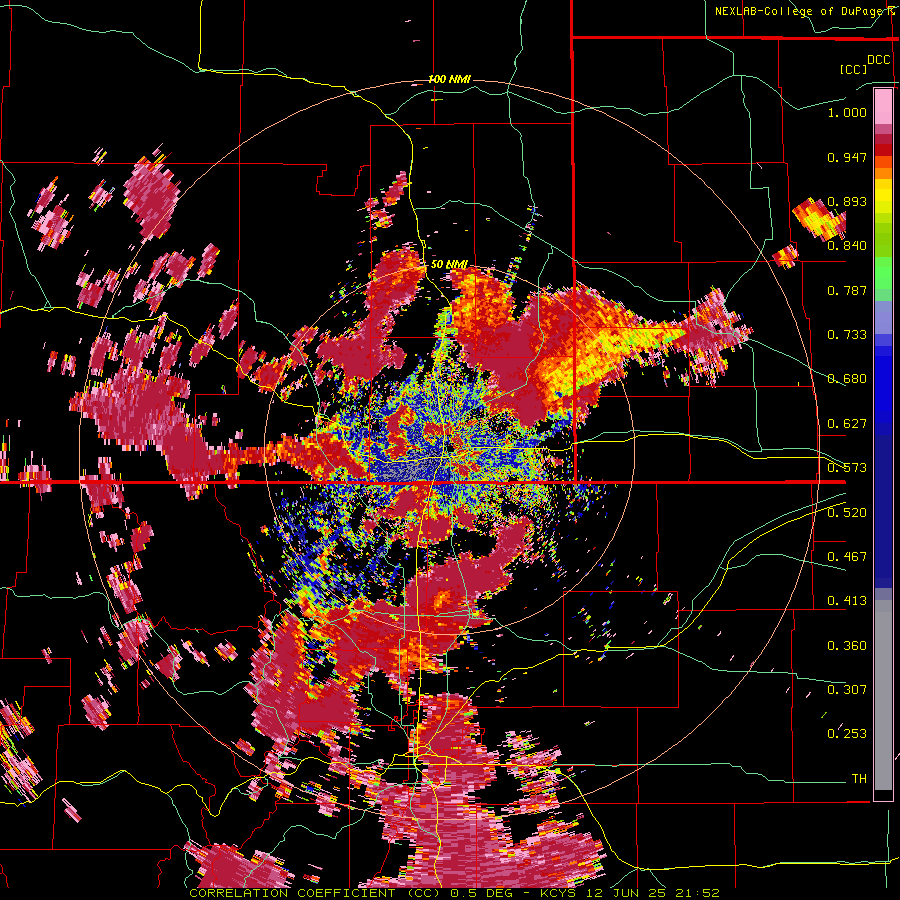Pick the light pink swatch beside 1.000
Viewport: 900px width, 900px height.
coord(883,106)
